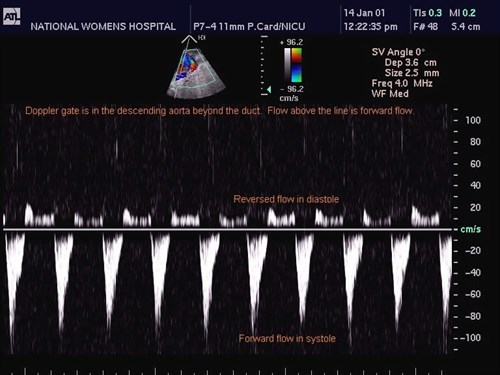500x375 pixels.
Task: Click the green cm/s baseline unit label
Action: [x=470, y=229]
